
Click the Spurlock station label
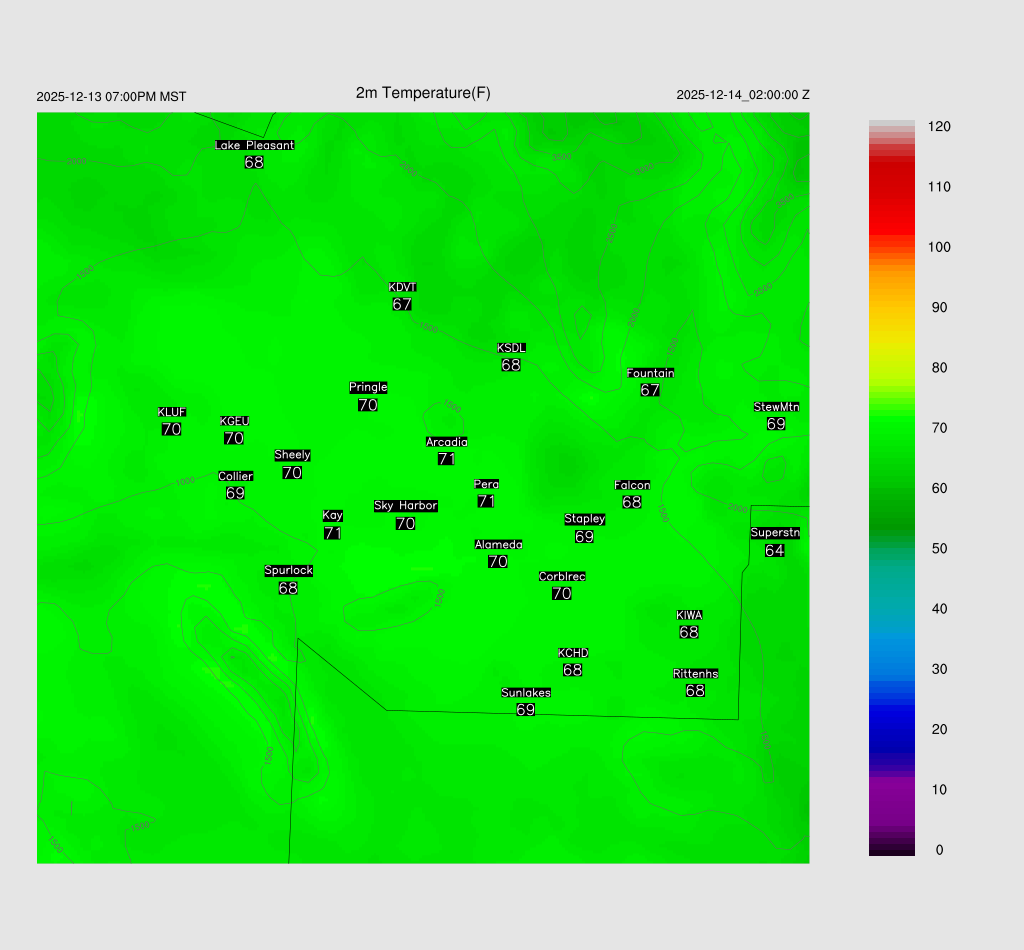(288, 571)
